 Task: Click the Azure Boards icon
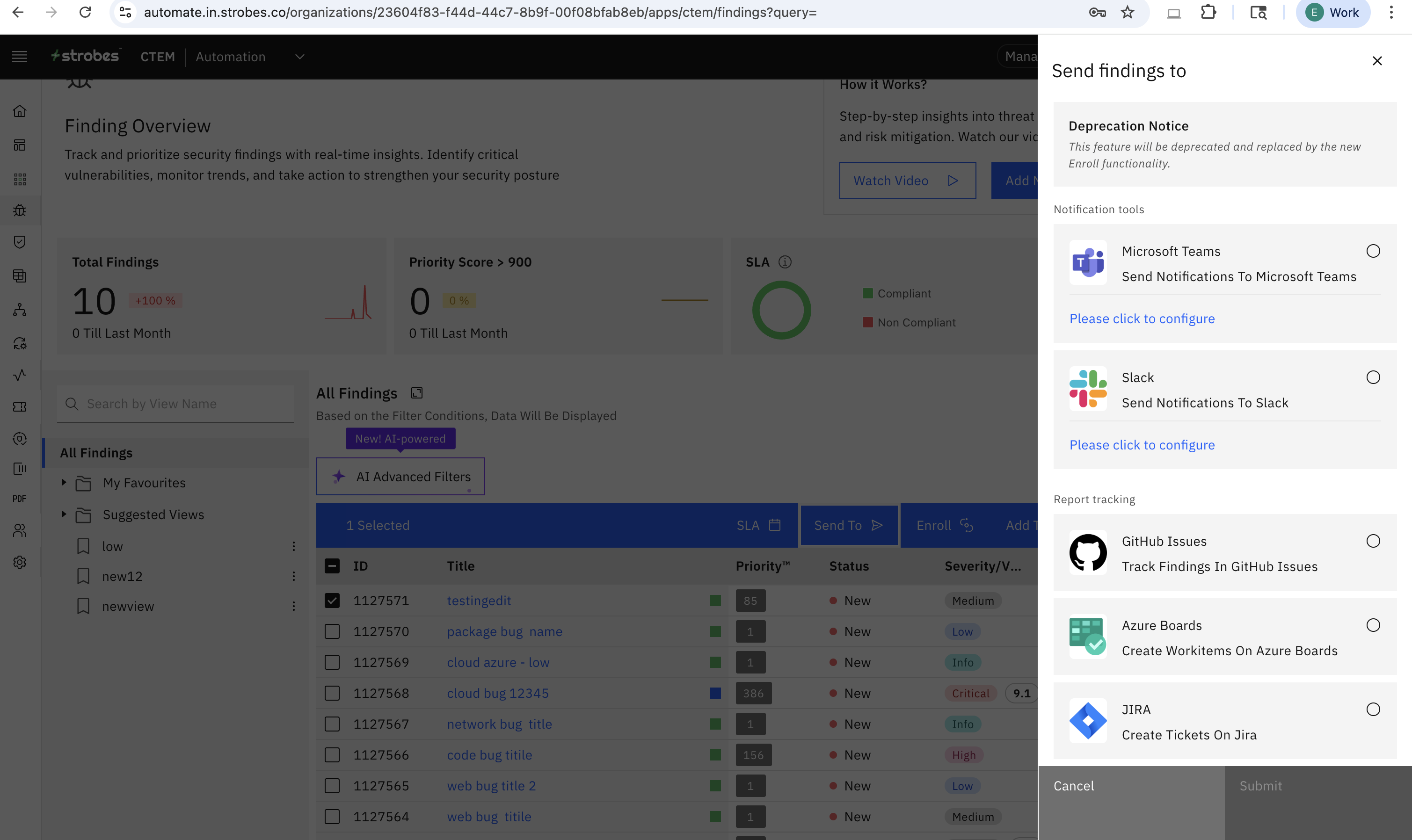click(1088, 637)
